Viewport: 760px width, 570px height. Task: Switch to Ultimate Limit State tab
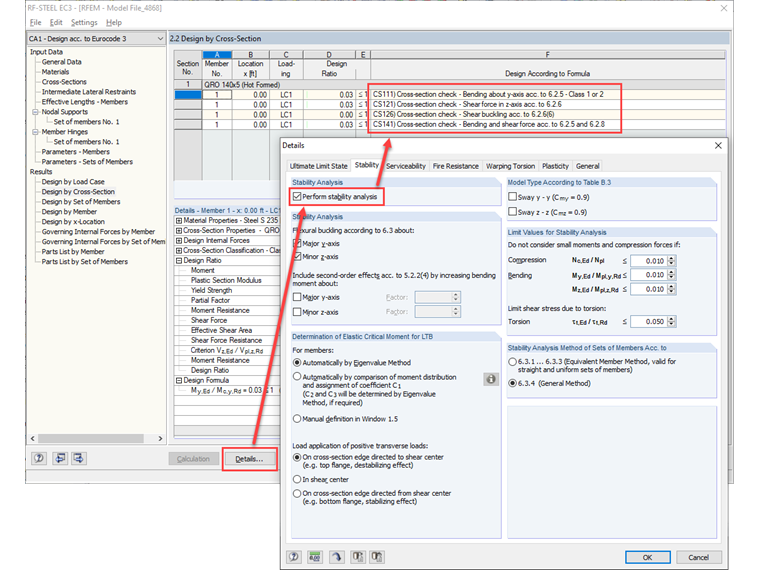point(318,166)
